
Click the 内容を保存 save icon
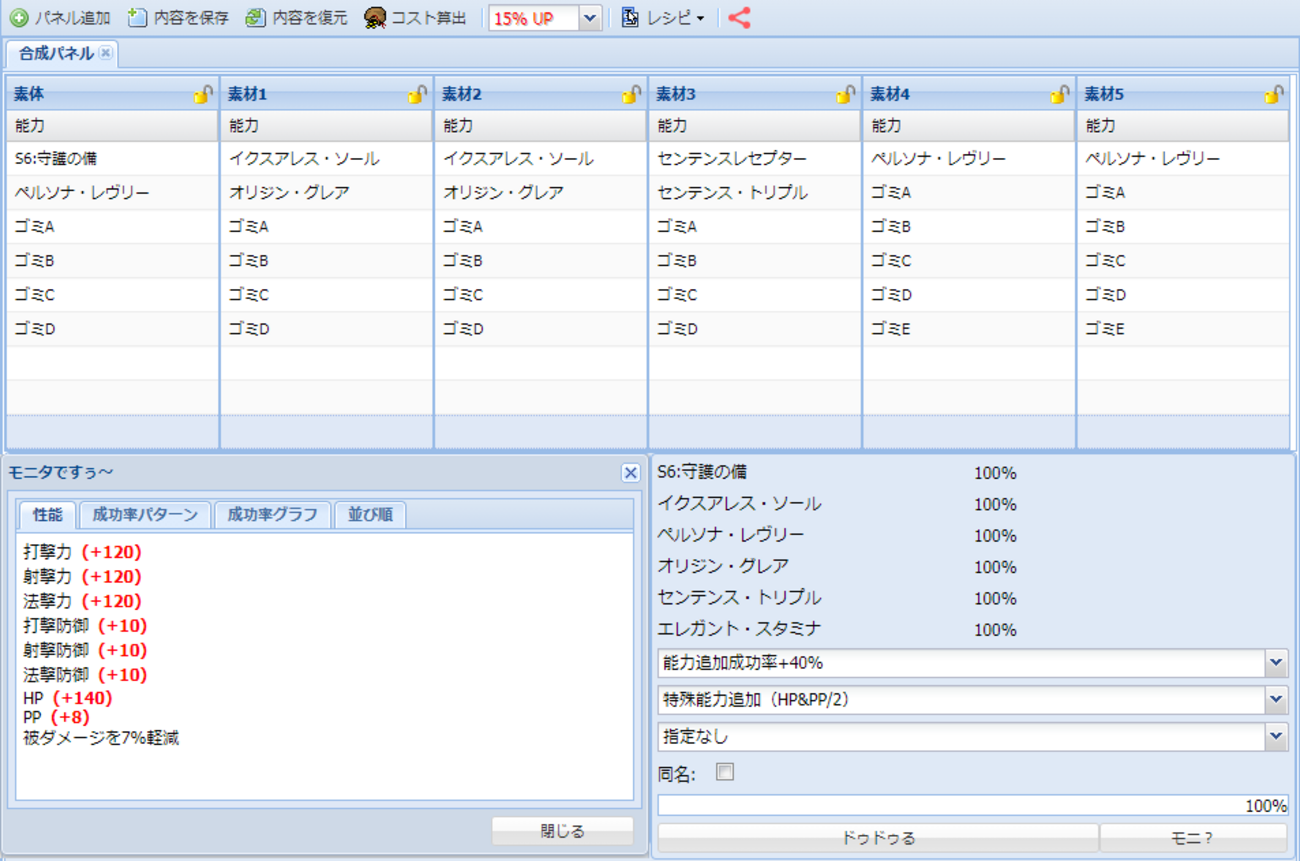[x=137, y=18]
